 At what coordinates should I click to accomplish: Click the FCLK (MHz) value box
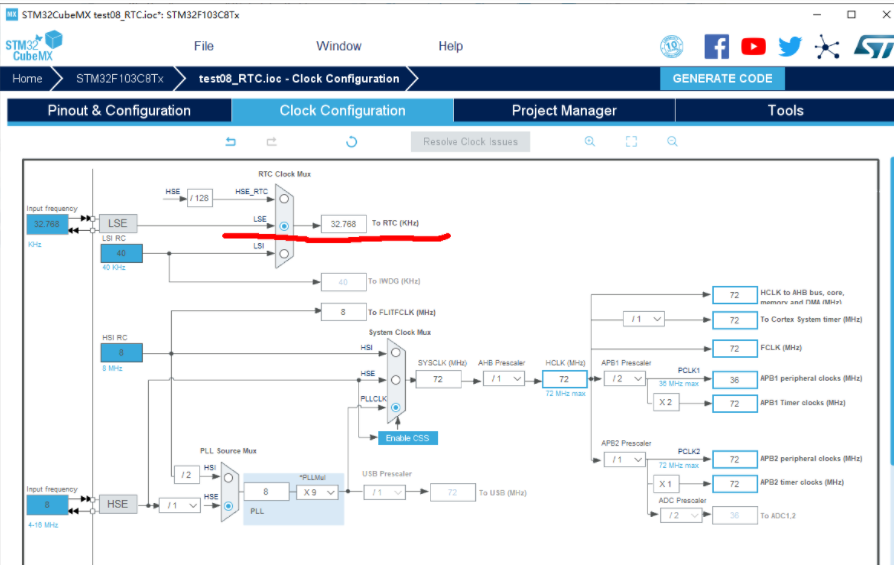tap(735, 348)
